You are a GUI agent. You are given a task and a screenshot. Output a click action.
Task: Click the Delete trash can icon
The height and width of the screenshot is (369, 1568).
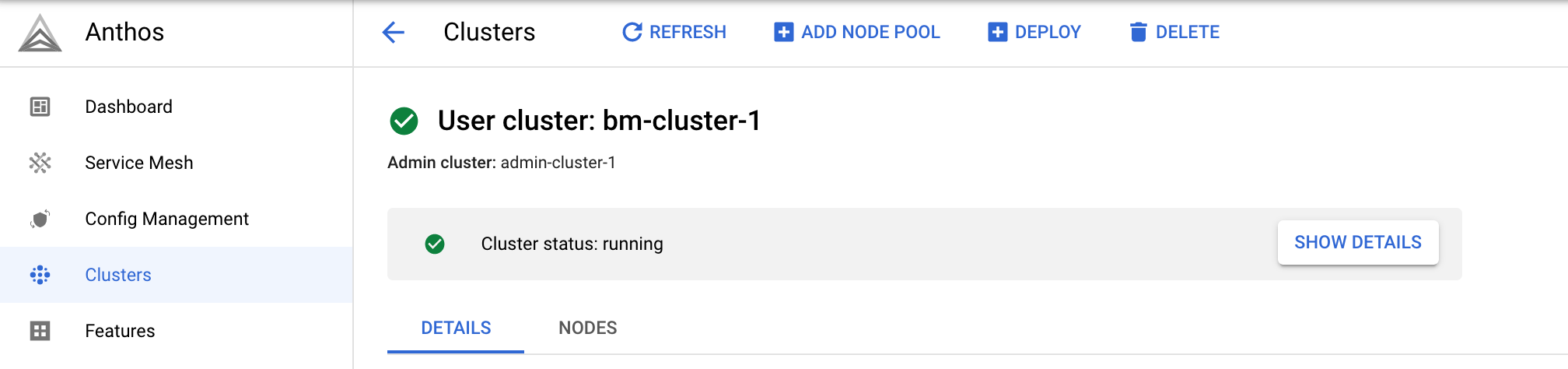[x=1138, y=32]
